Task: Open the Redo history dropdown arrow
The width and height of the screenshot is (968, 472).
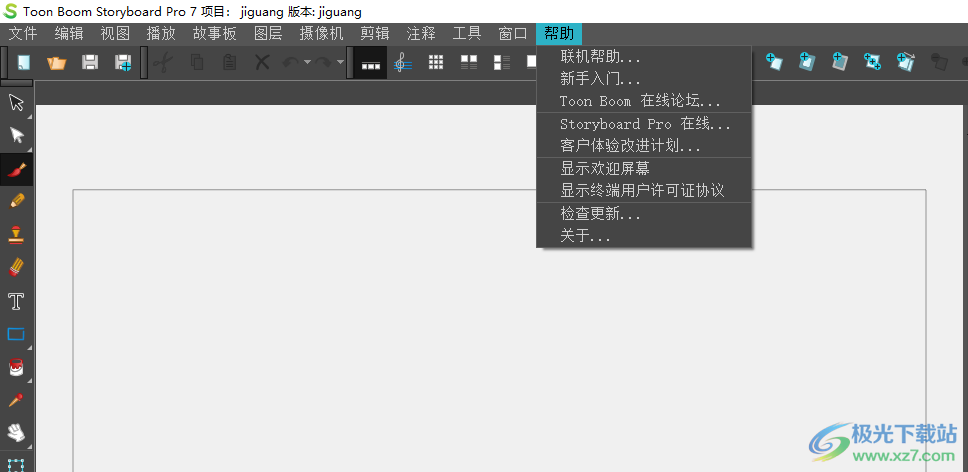Action: tap(340, 62)
